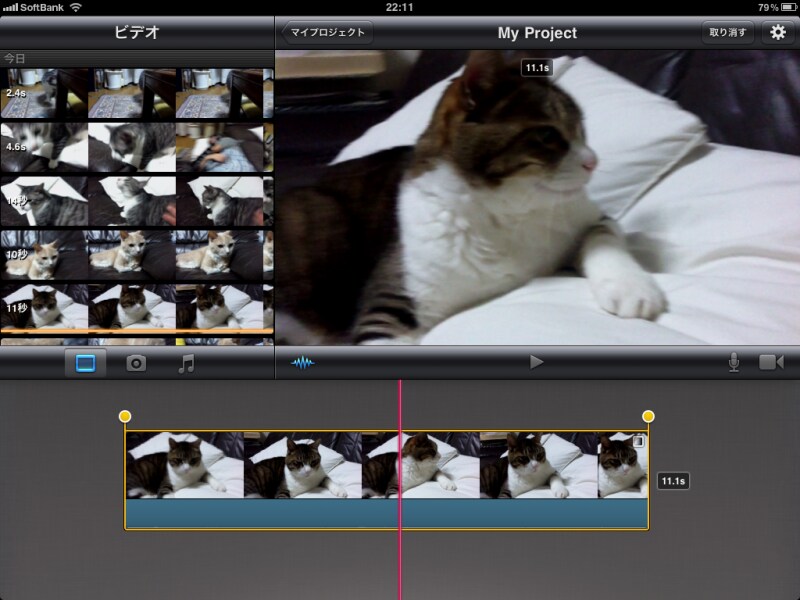The width and height of the screenshot is (800, 600).
Task: Tap the left yellow trim handle
Action: (x=125, y=416)
